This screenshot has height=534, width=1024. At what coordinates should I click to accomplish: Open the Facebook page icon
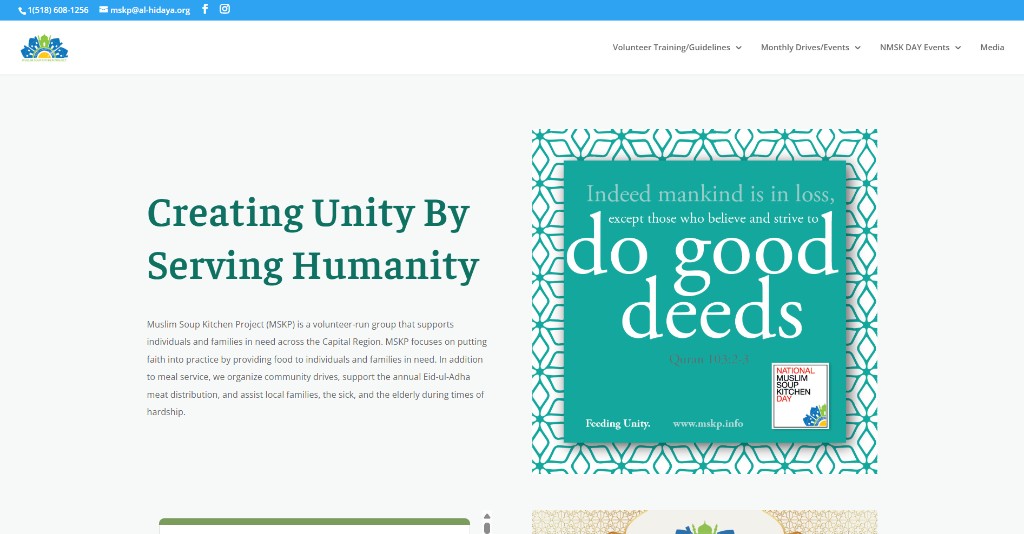tap(205, 10)
